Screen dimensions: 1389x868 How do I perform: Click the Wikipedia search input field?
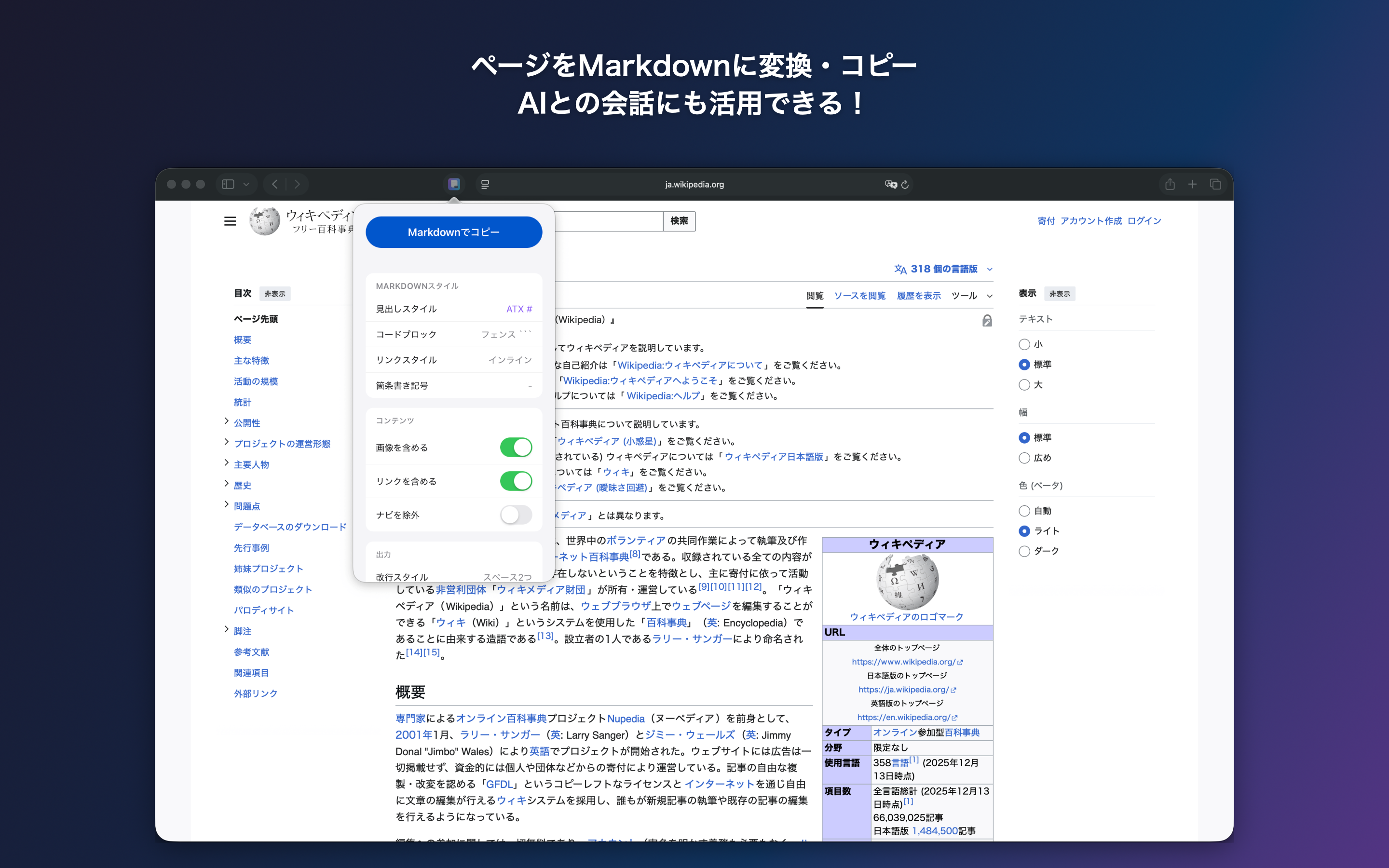click(x=608, y=221)
